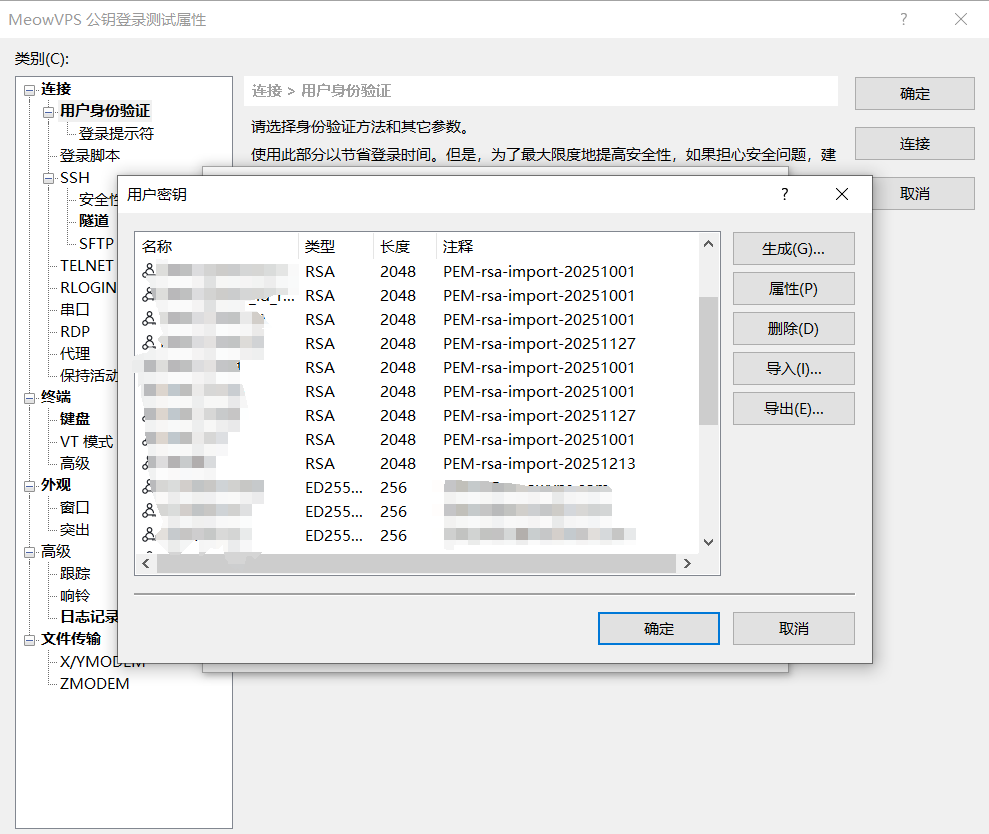Click 确定 in the MeowVPS properties window

point(915,93)
